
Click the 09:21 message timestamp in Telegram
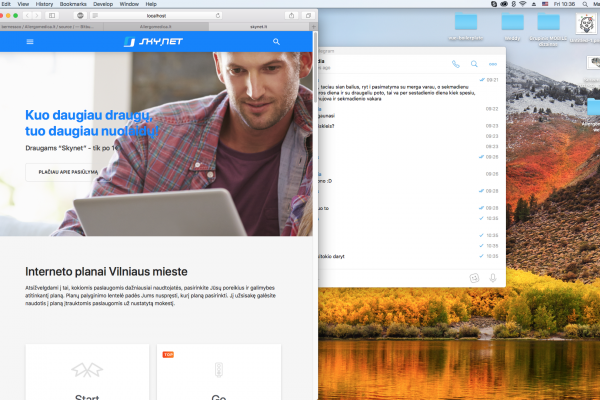(492, 80)
